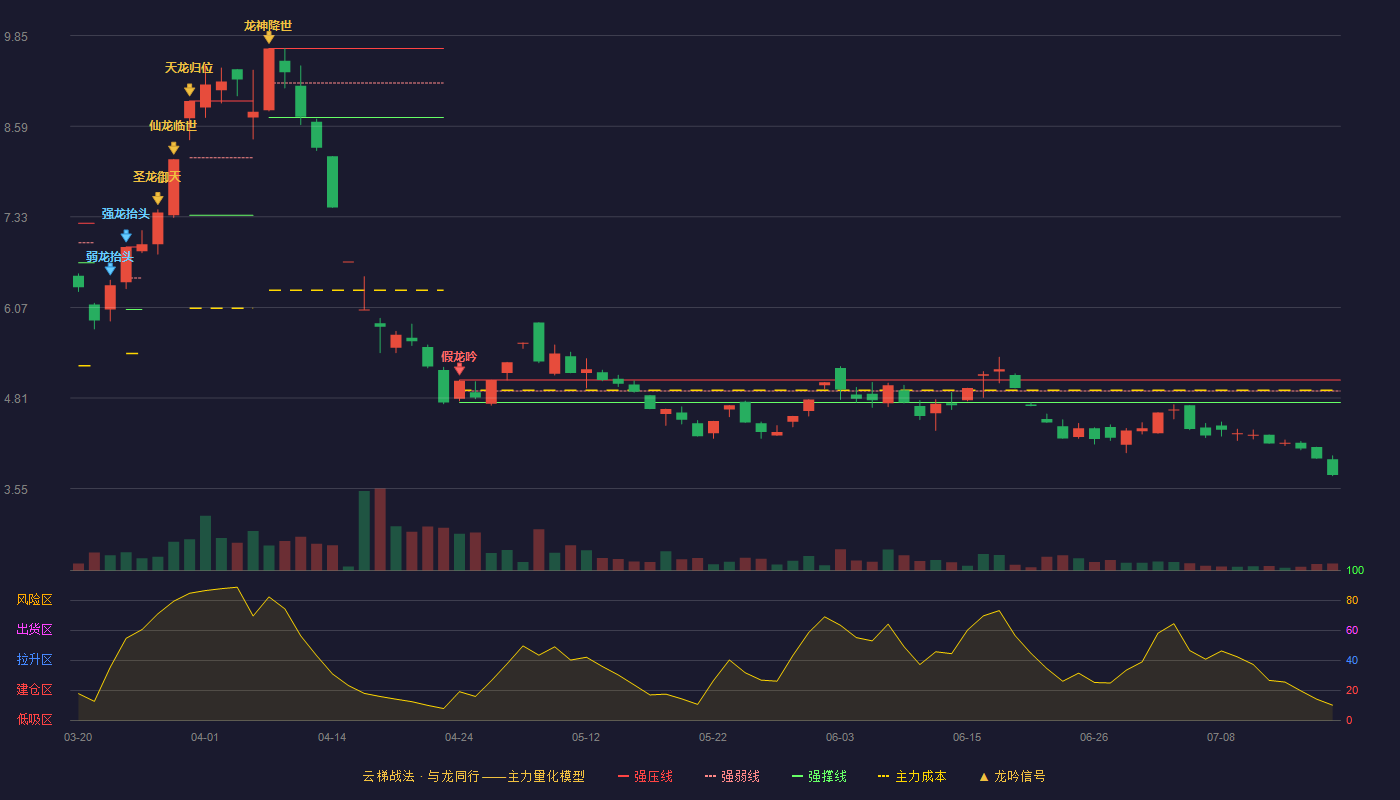The height and width of the screenshot is (800, 1400).
Task: Click the 7.33 price axis label
Action: coord(16,218)
